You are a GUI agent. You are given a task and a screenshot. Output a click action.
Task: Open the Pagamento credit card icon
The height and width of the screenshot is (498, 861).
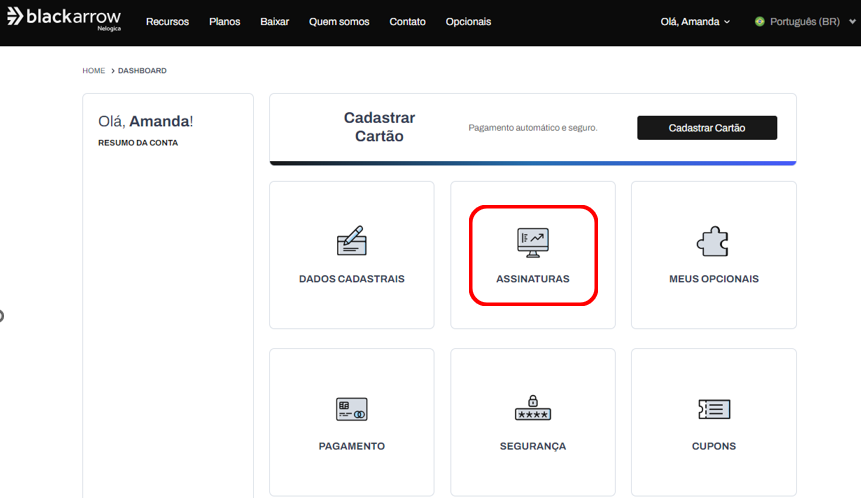[351, 409]
